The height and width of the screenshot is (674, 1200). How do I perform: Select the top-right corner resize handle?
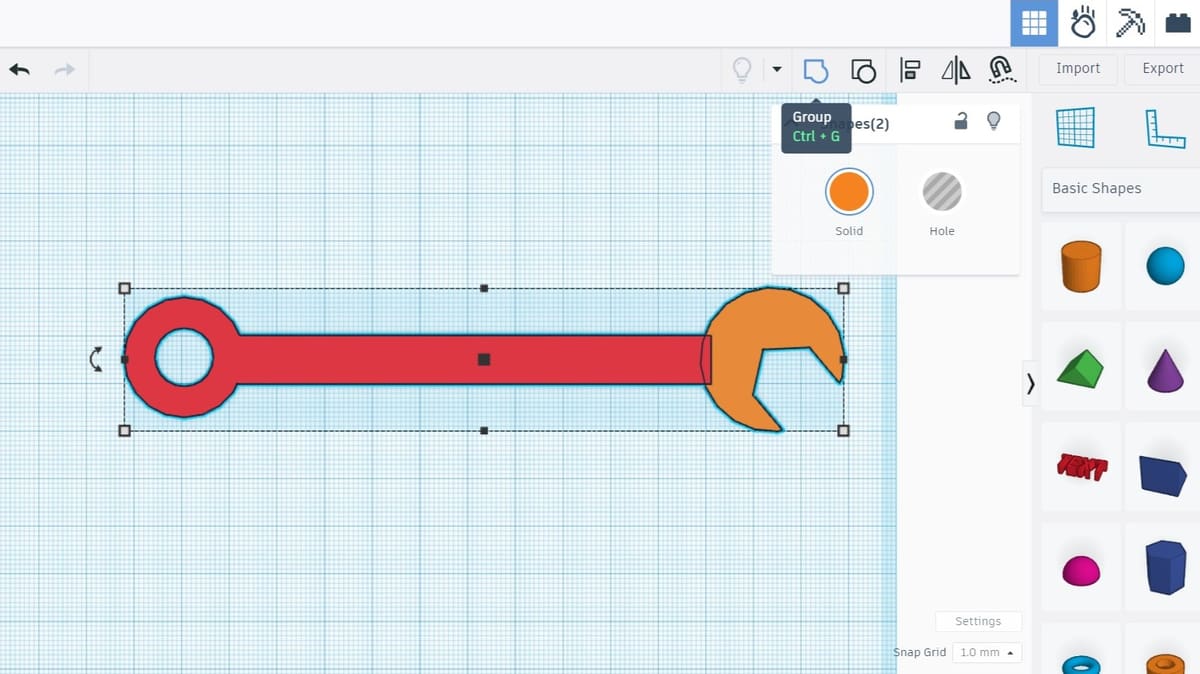843,288
